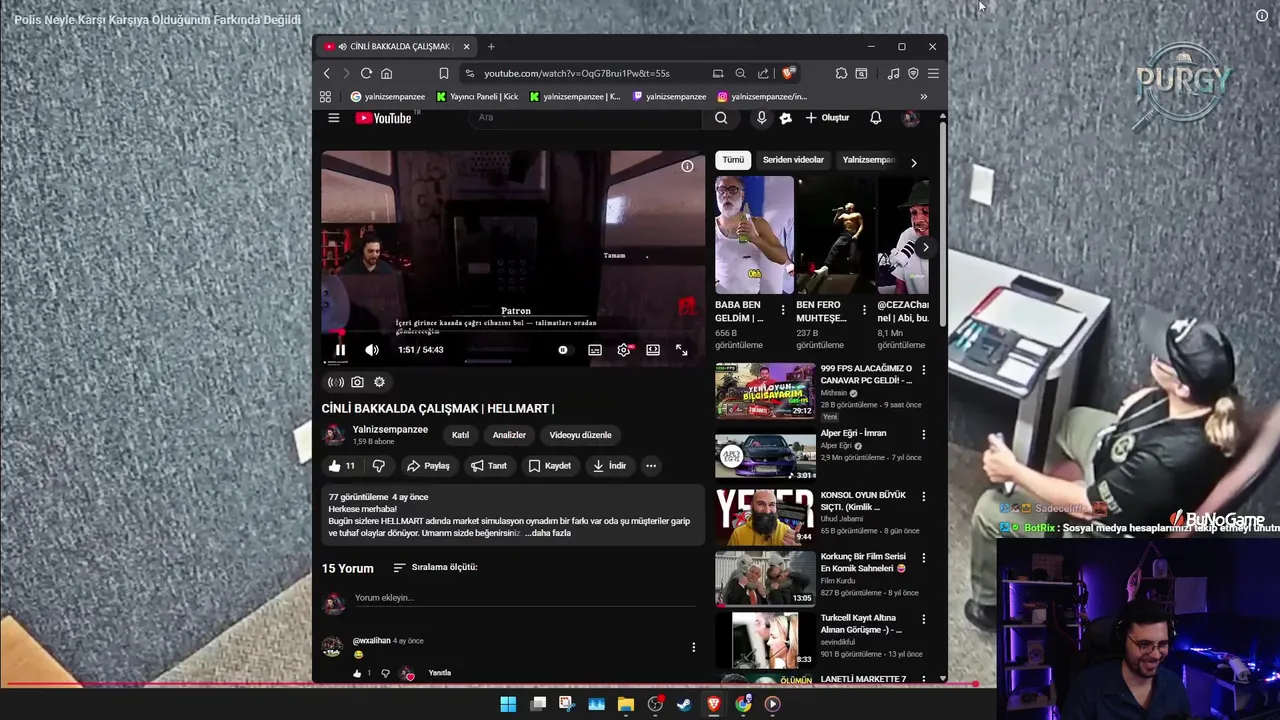Go back in Brave browser
Image resolution: width=1280 pixels, height=720 pixels.
click(x=327, y=73)
